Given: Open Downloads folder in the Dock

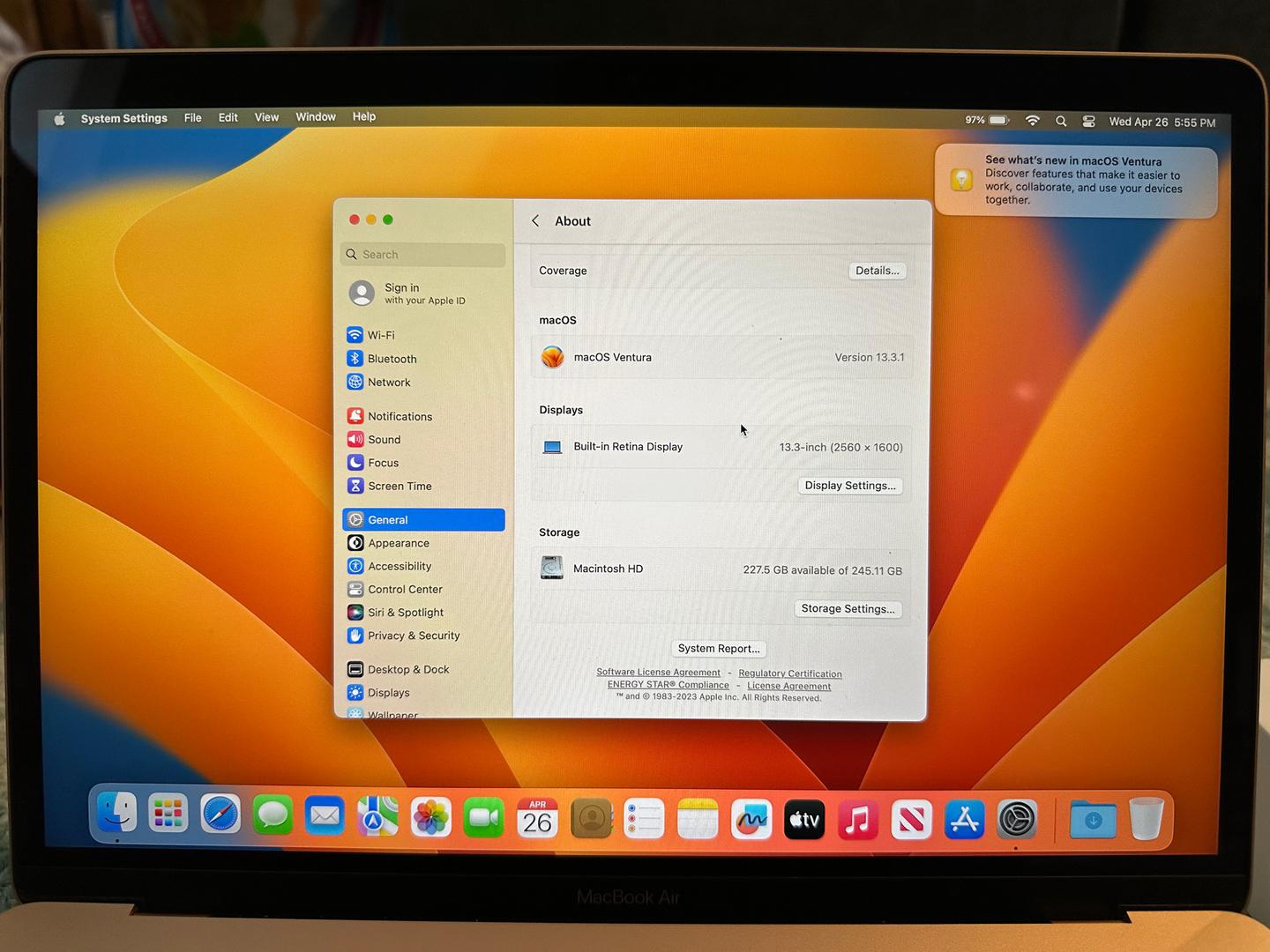Looking at the screenshot, I should tap(1093, 820).
